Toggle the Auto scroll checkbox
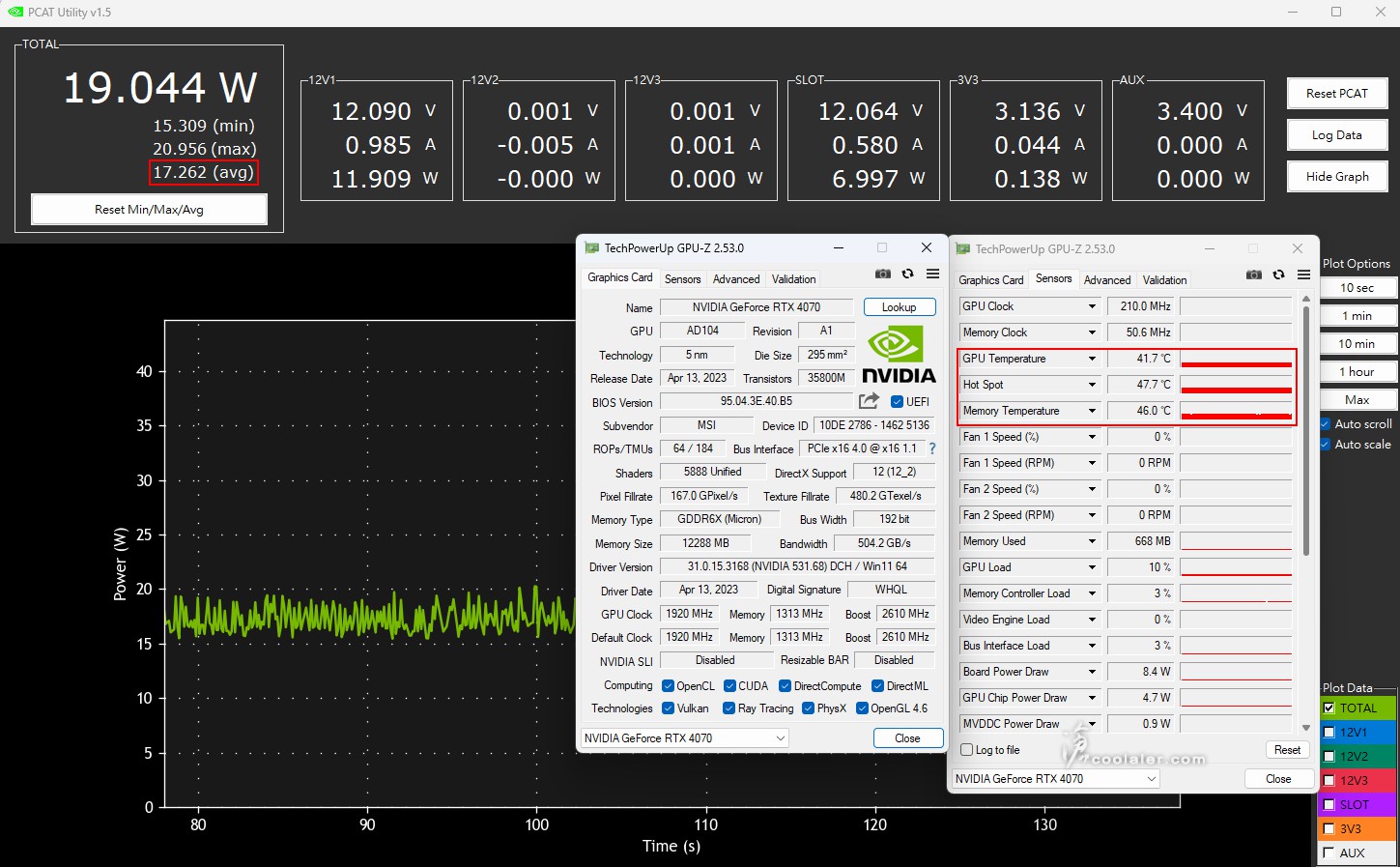This screenshot has height=867, width=1400. coord(1325,424)
